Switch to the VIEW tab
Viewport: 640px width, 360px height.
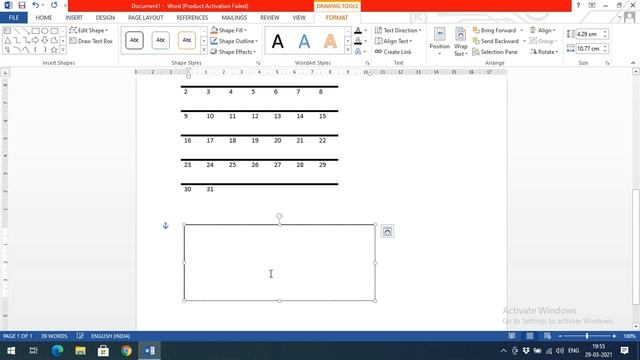coord(299,18)
